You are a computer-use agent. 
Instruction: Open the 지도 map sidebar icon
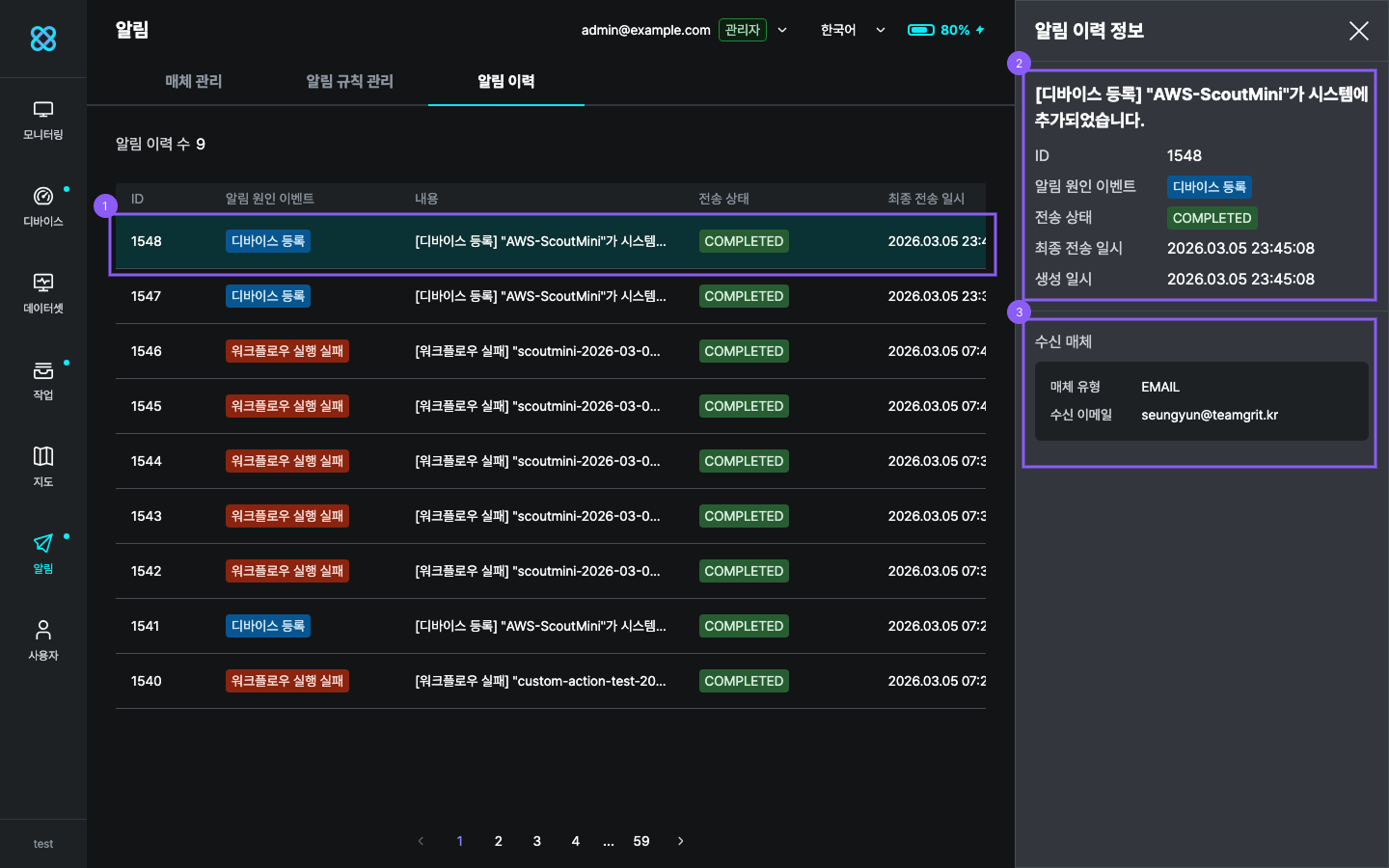point(43,468)
